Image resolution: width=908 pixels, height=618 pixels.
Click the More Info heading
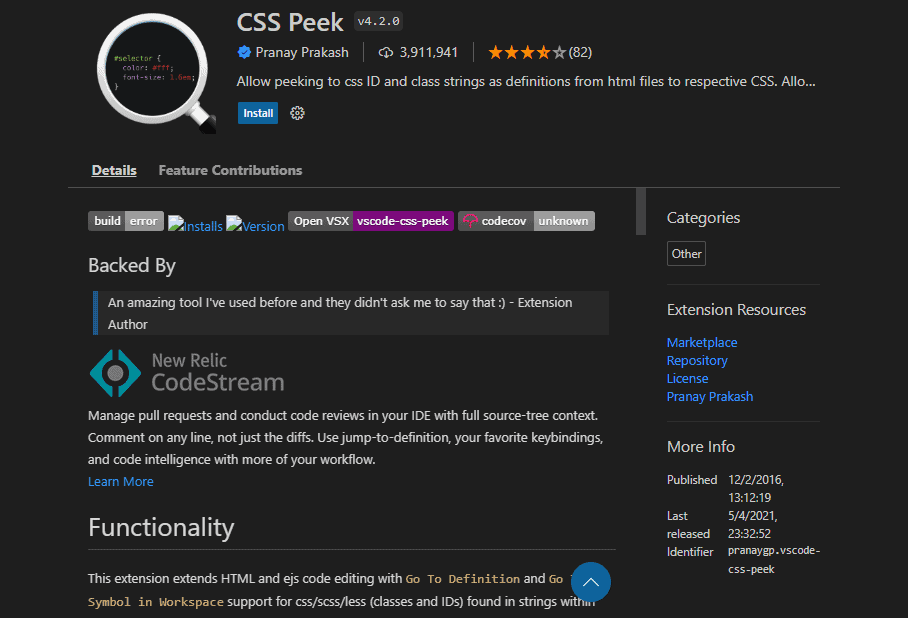coord(701,447)
